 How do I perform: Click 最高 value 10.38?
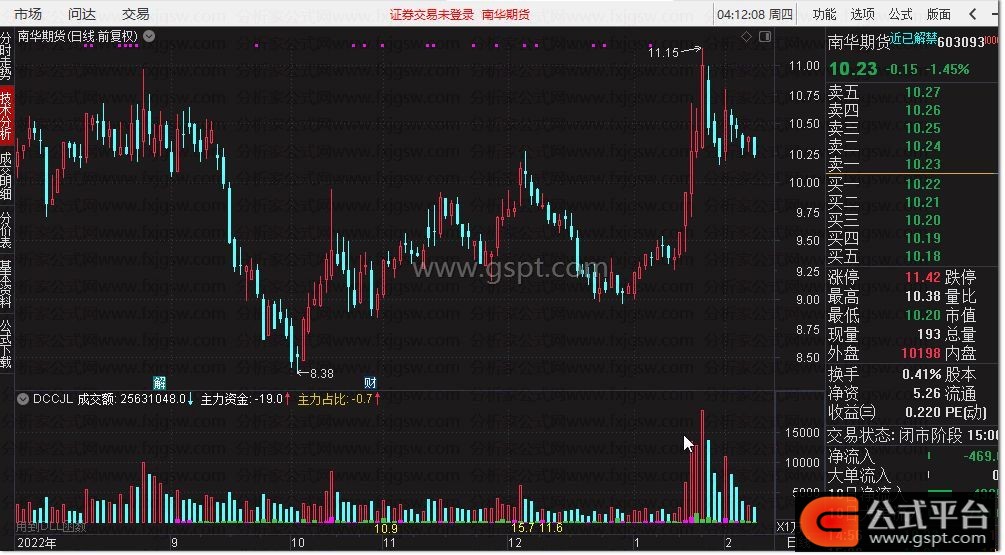tap(922, 296)
